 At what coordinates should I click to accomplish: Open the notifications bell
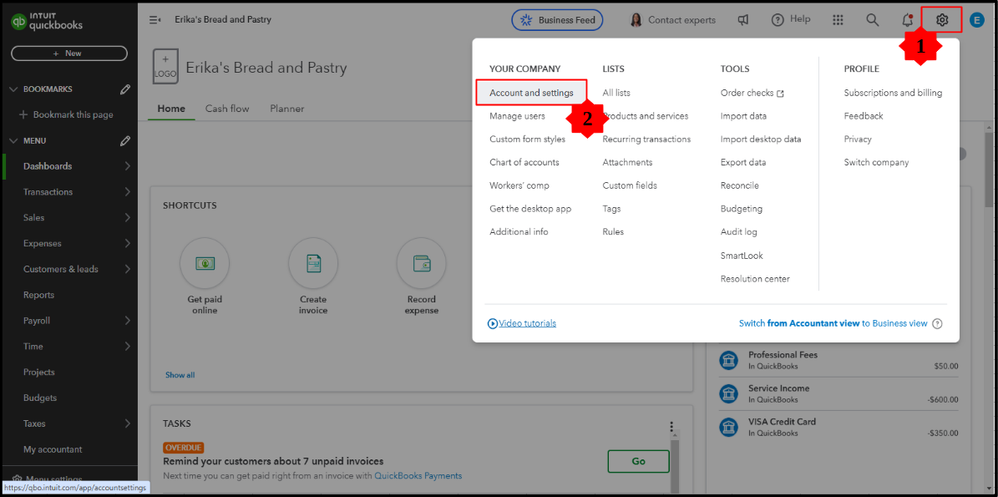coord(908,20)
